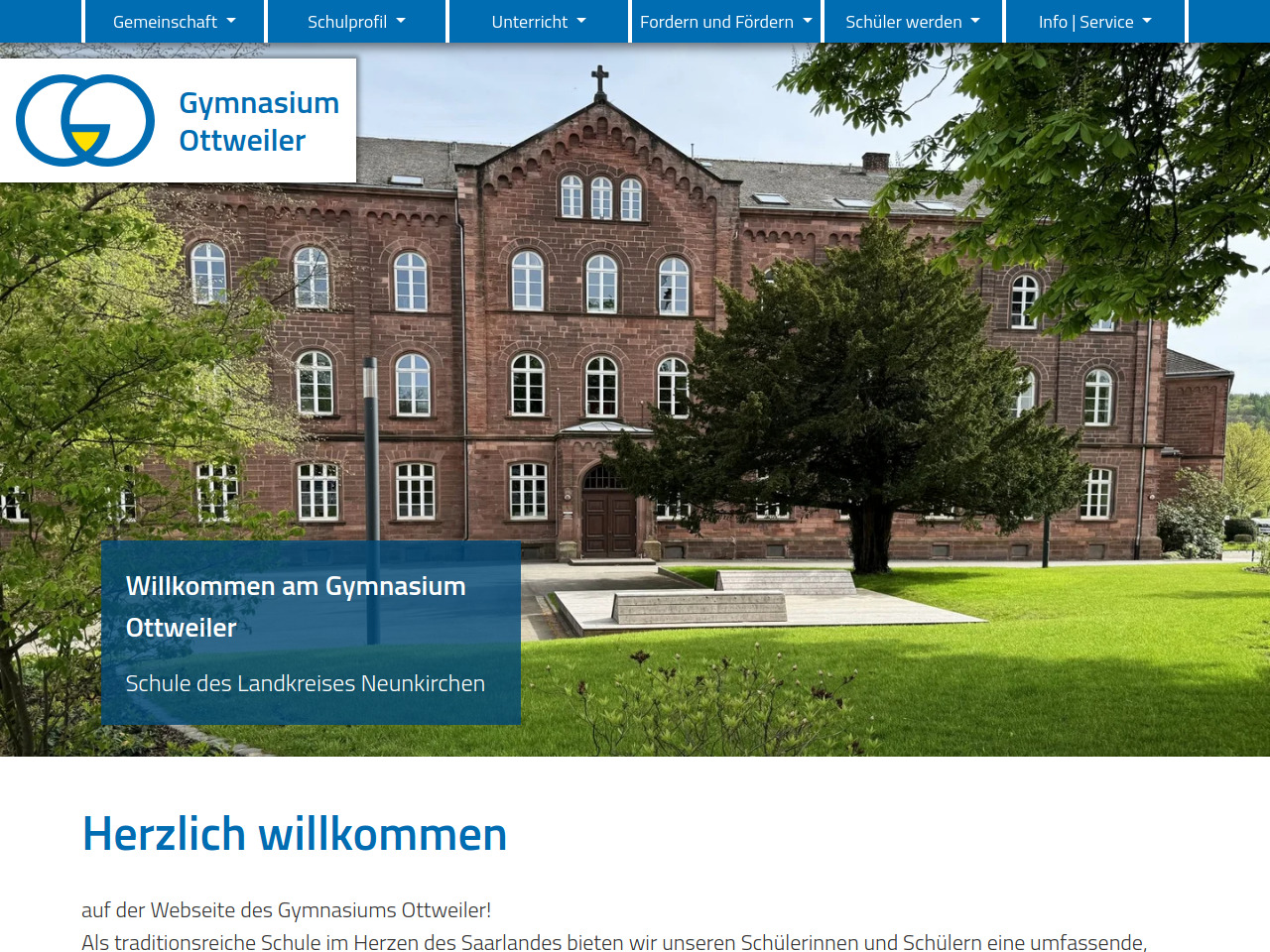Click the Willkommen am Gymnasium Ottweiler caption

295,606
